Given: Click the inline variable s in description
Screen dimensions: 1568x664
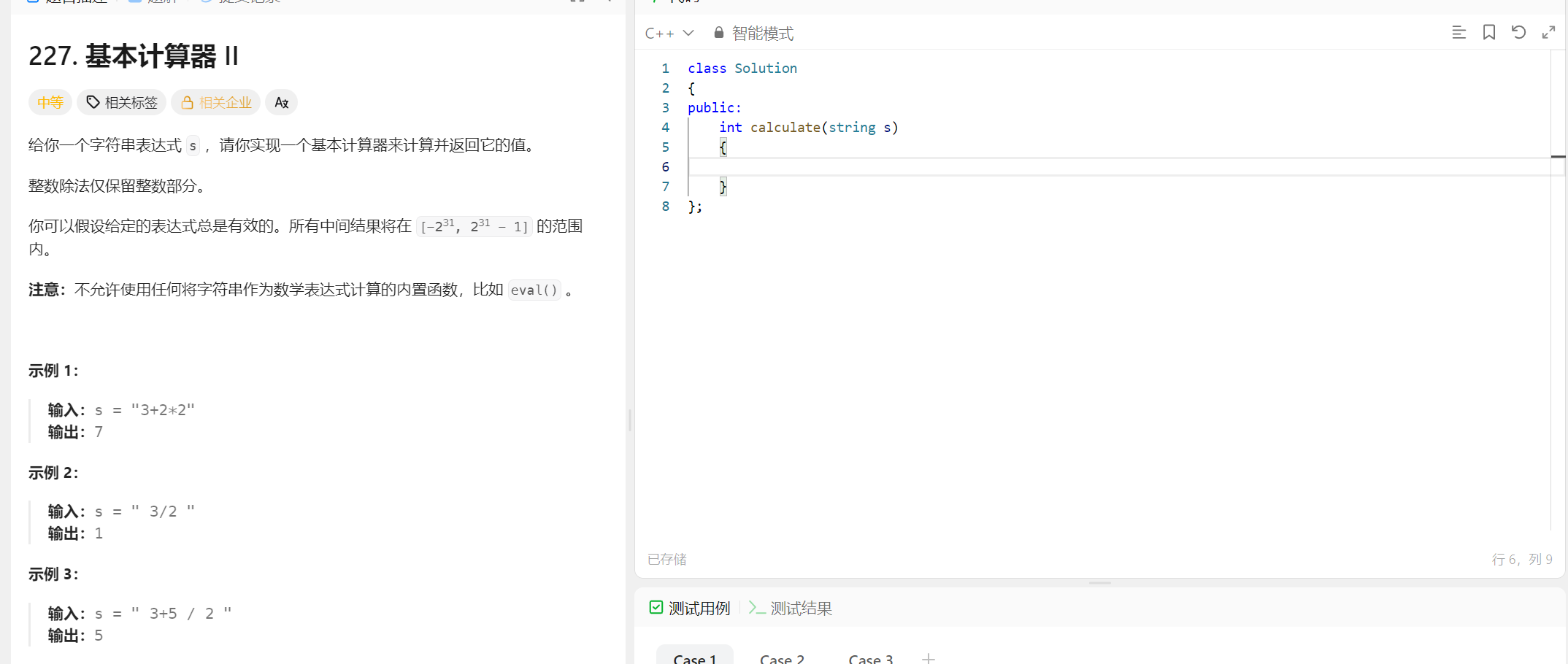Looking at the screenshot, I should pyautogui.click(x=193, y=146).
